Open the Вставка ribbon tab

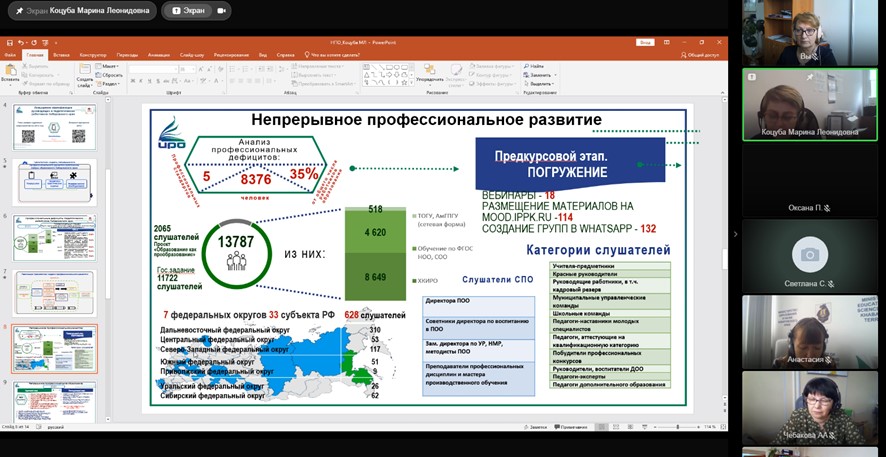pyautogui.click(x=61, y=54)
